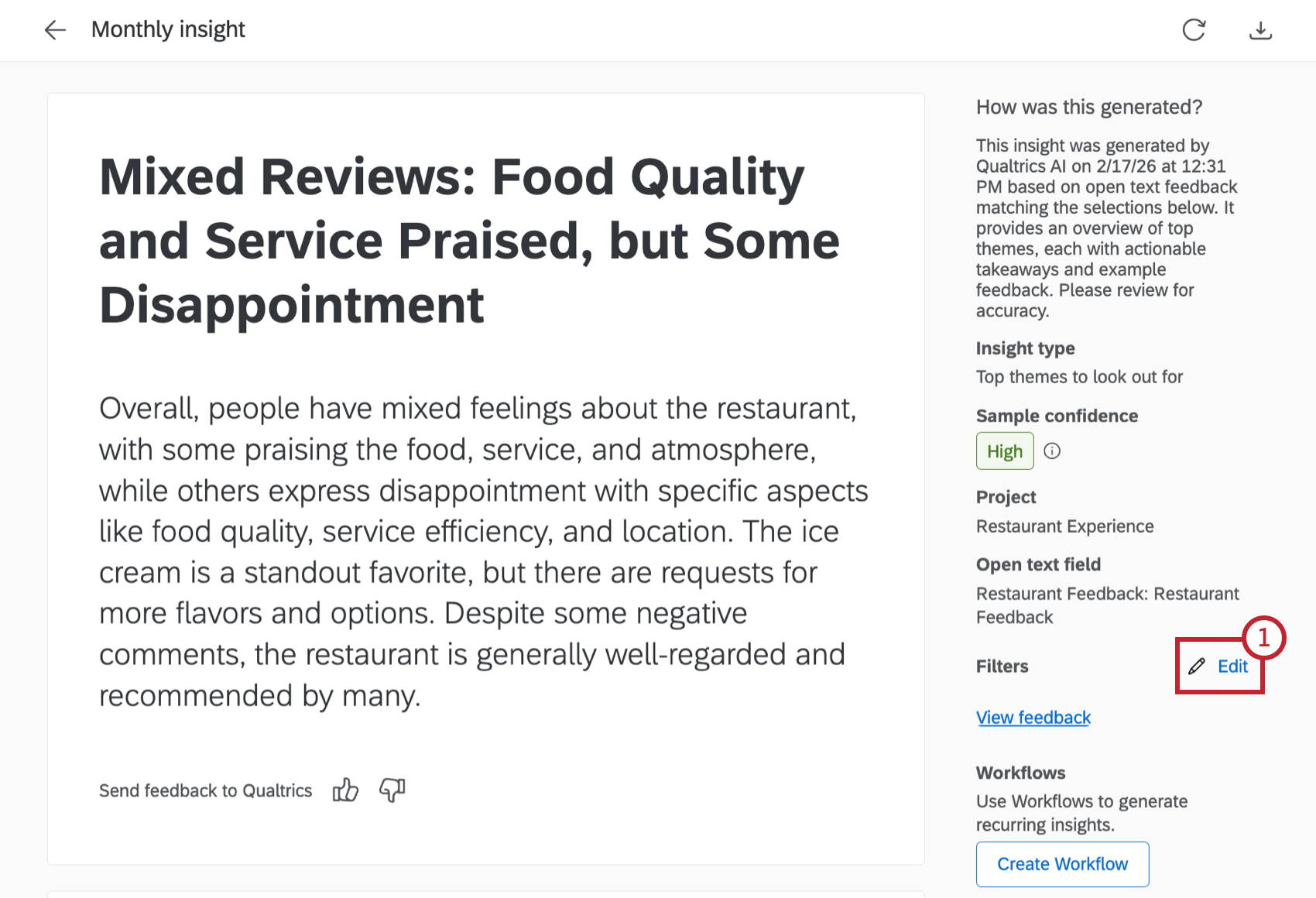Click the High confidence badge
The image size is (1316, 898).
[1004, 451]
